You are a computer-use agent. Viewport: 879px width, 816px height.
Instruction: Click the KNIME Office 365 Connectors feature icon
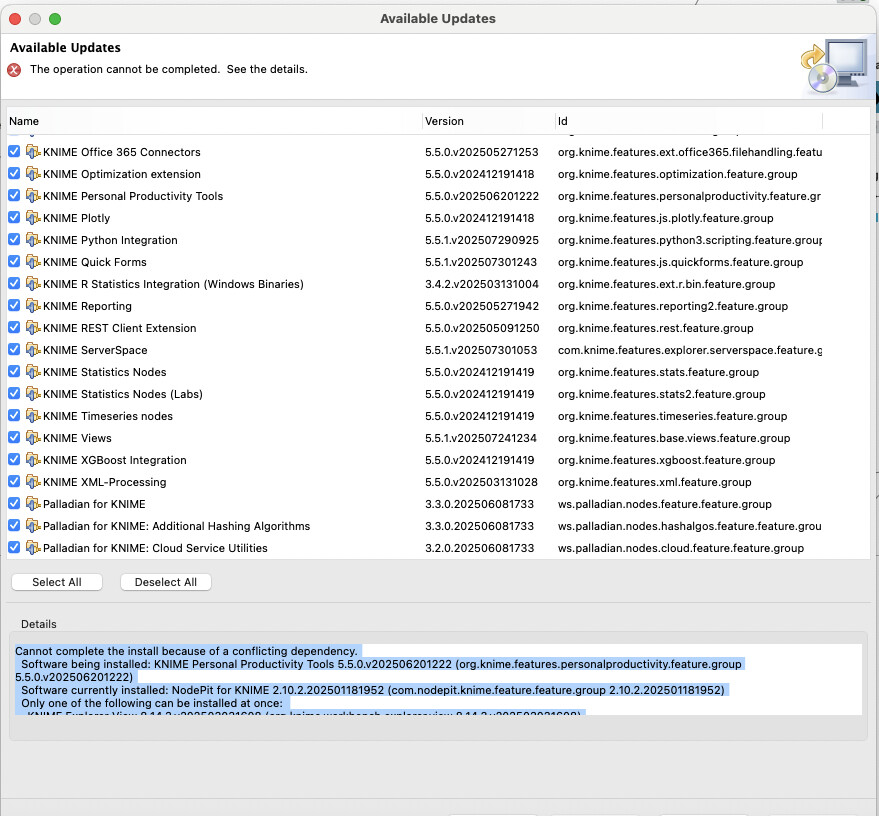(33, 152)
